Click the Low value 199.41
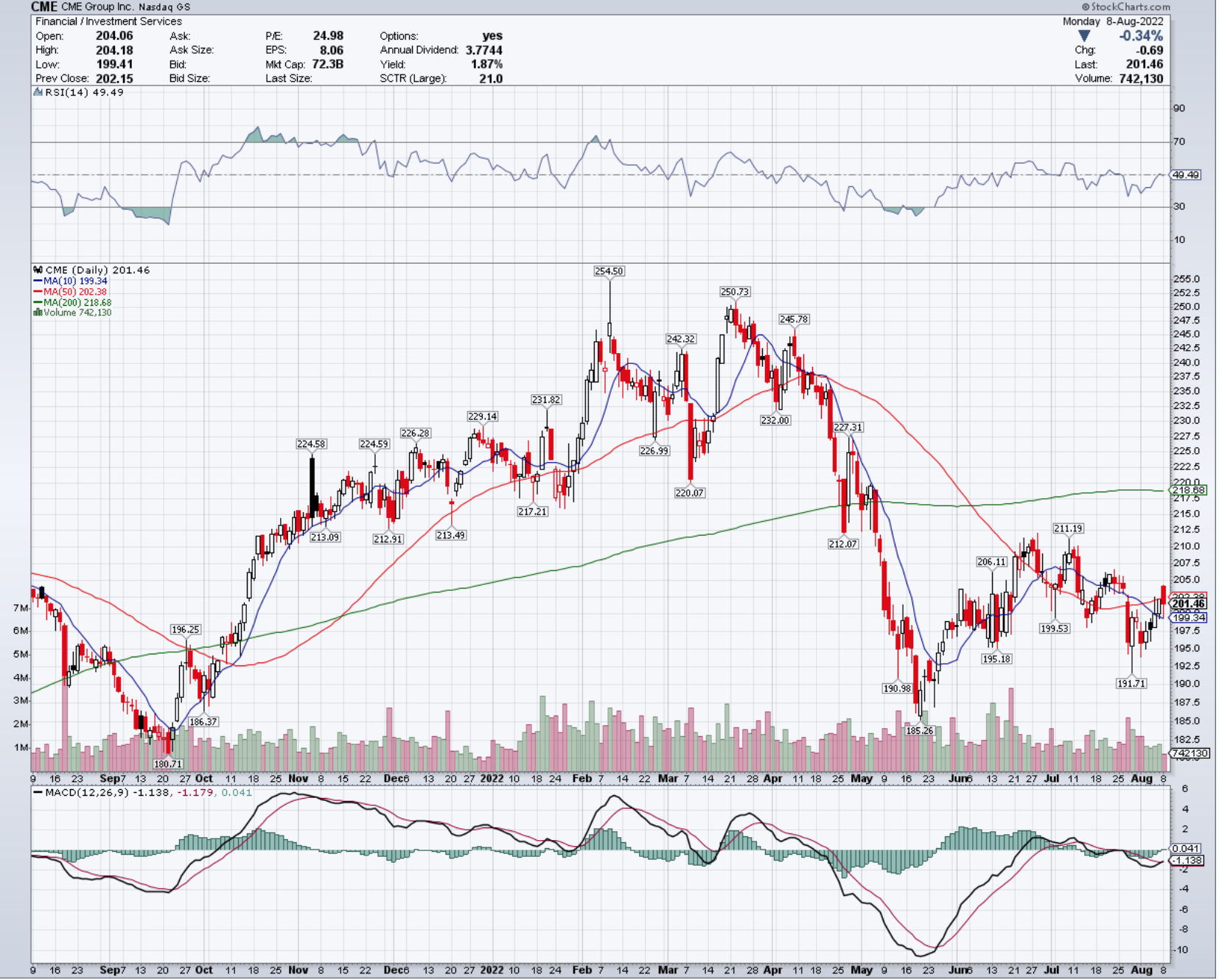 point(114,64)
